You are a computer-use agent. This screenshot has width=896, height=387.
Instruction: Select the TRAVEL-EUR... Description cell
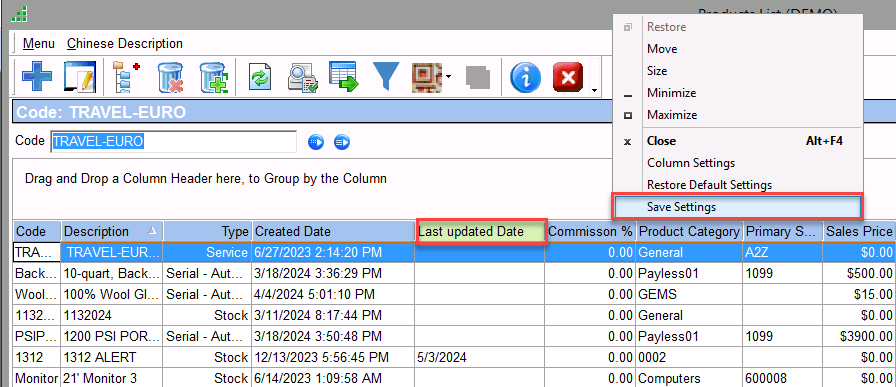click(x=112, y=252)
